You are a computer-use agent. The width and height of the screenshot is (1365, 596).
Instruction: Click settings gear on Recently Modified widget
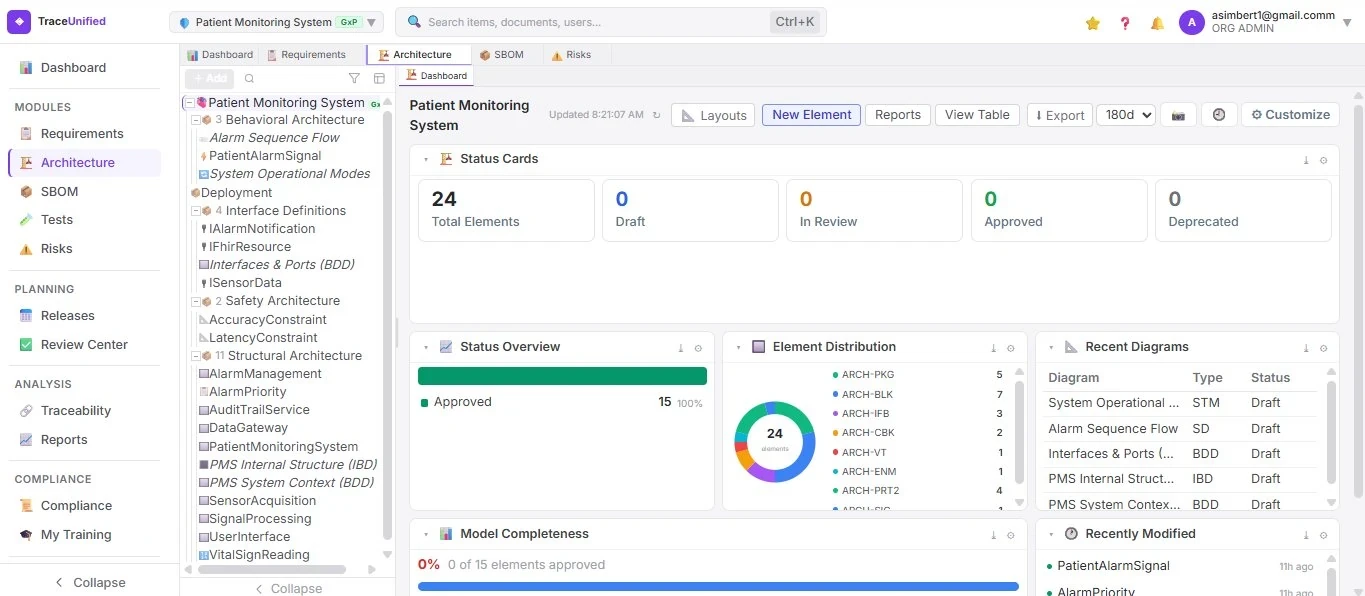[x=1323, y=535]
